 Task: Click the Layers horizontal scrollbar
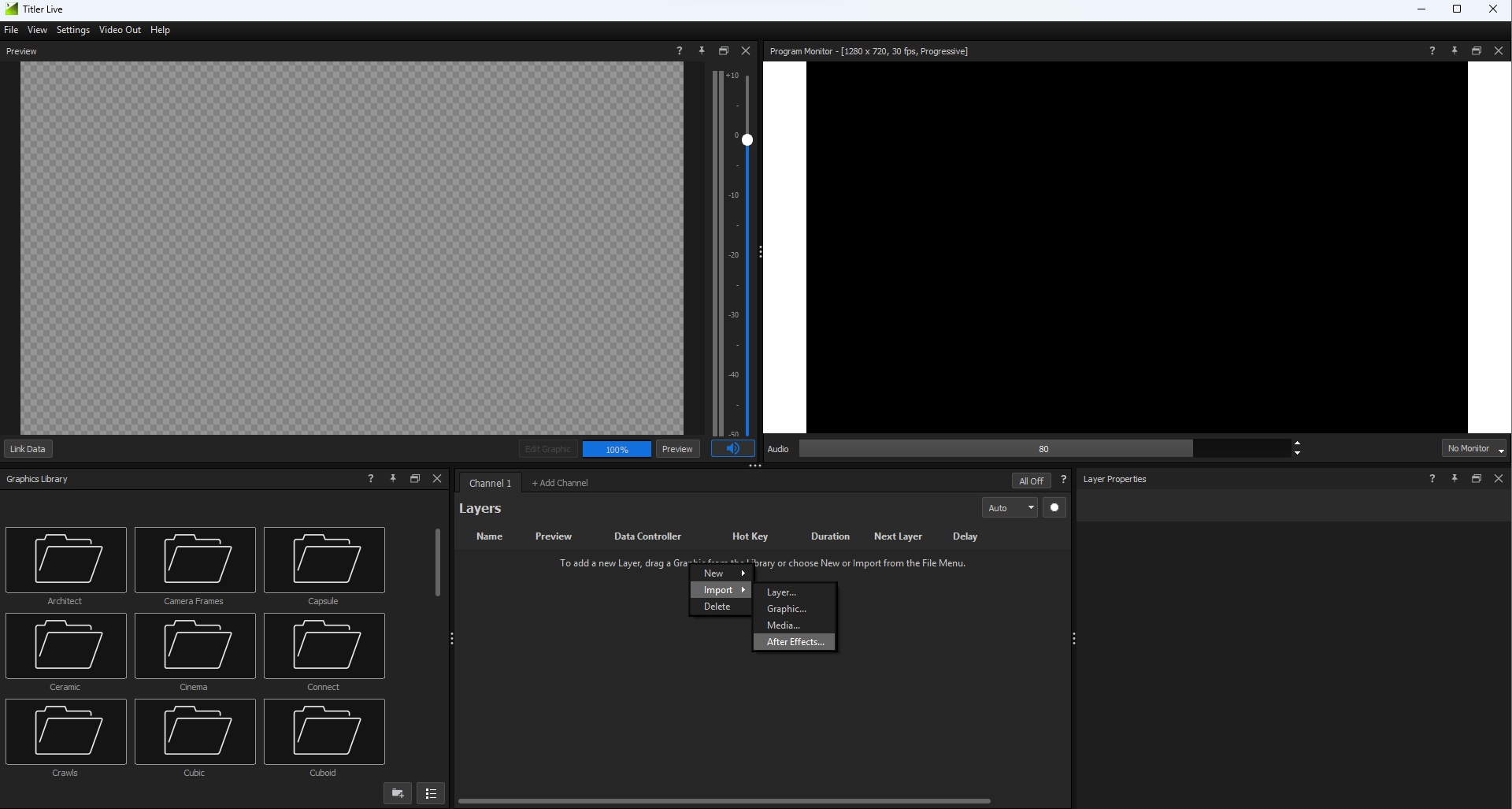724,800
